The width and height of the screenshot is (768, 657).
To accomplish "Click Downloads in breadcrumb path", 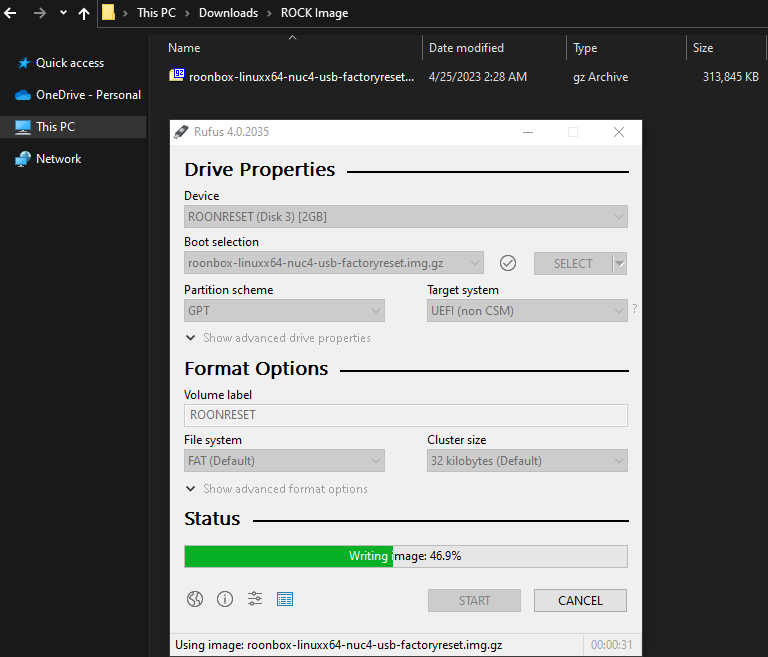I will click(228, 13).
